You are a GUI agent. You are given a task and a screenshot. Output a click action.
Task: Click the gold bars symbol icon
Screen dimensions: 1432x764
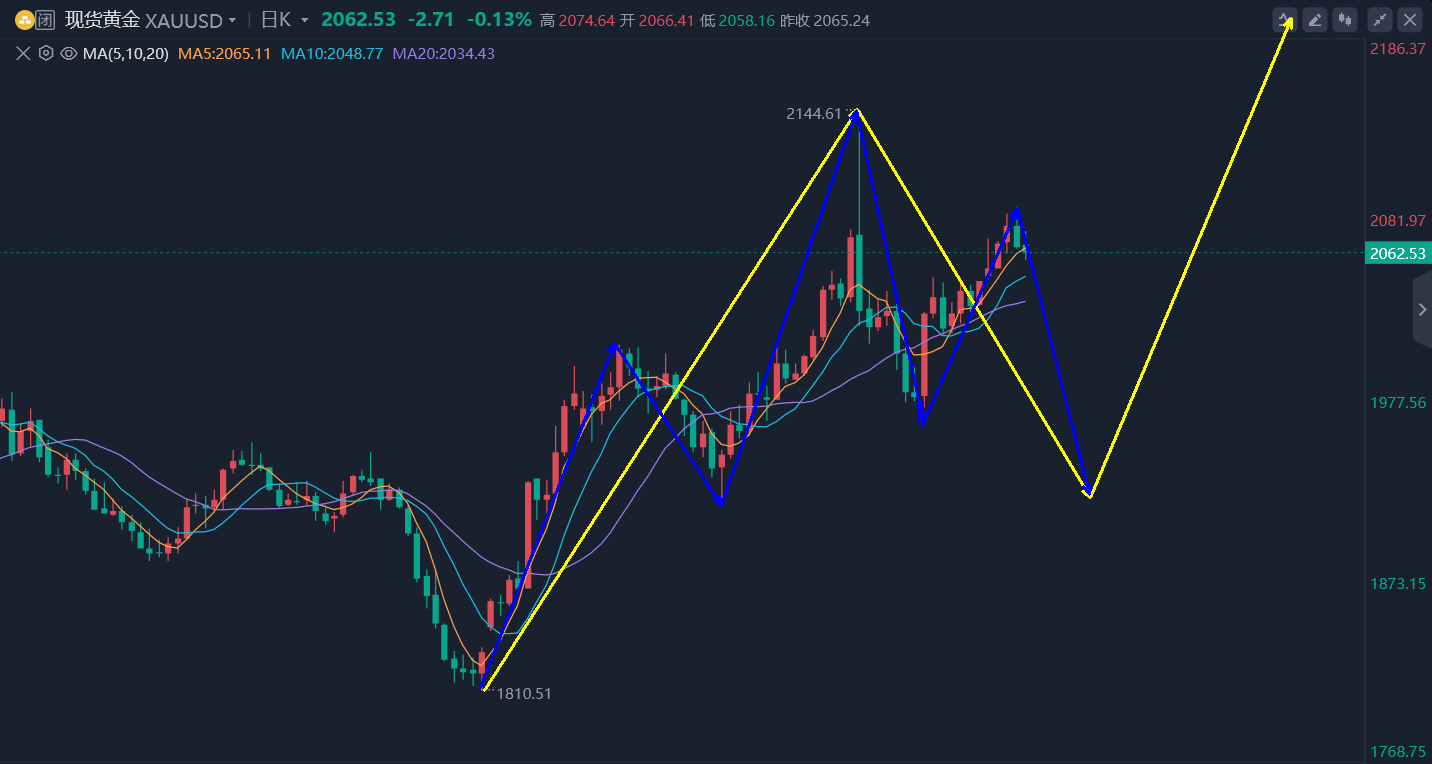click(x=24, y=20)
